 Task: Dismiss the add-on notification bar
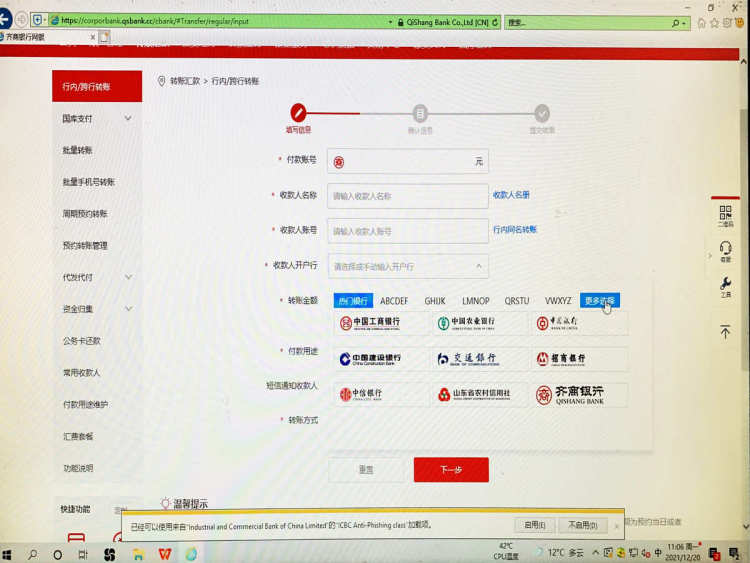tap(617, 526)
